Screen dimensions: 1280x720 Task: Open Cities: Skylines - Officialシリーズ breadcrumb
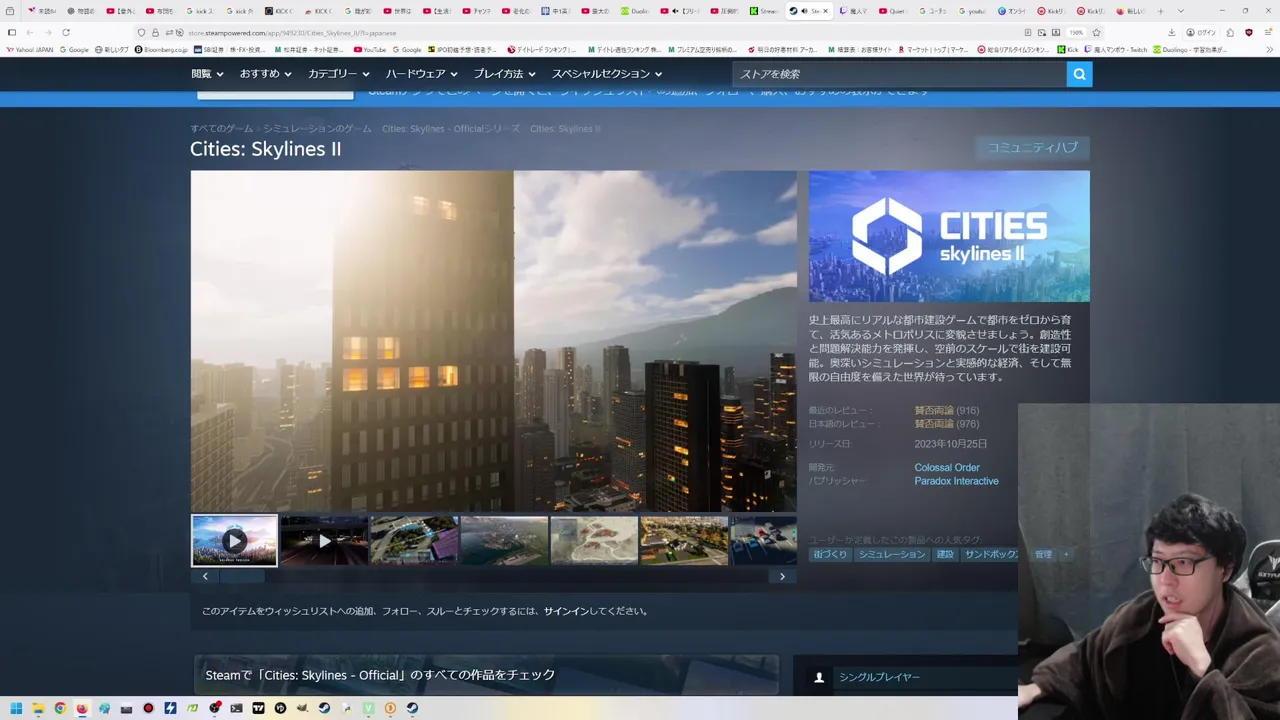(451, 129)
